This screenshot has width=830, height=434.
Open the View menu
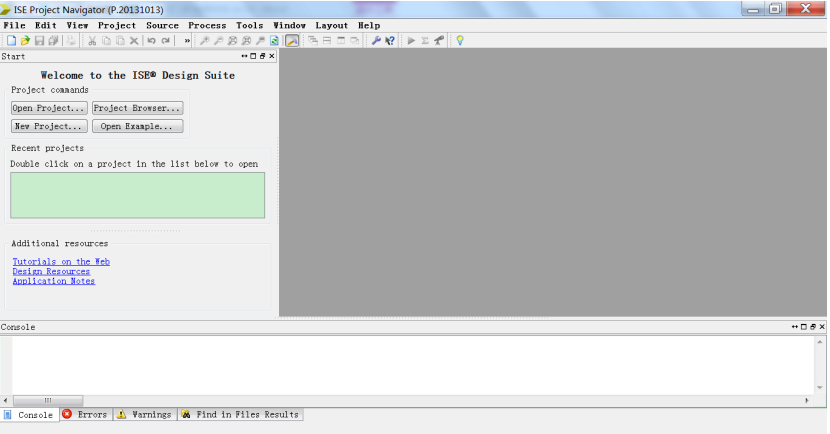pyautogui.click(x=77, y=25)
